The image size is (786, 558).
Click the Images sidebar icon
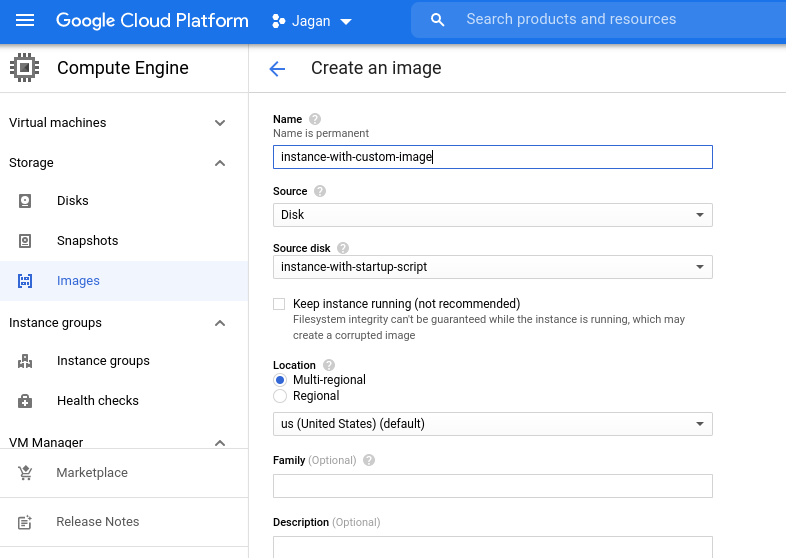[x=25, y=281]
